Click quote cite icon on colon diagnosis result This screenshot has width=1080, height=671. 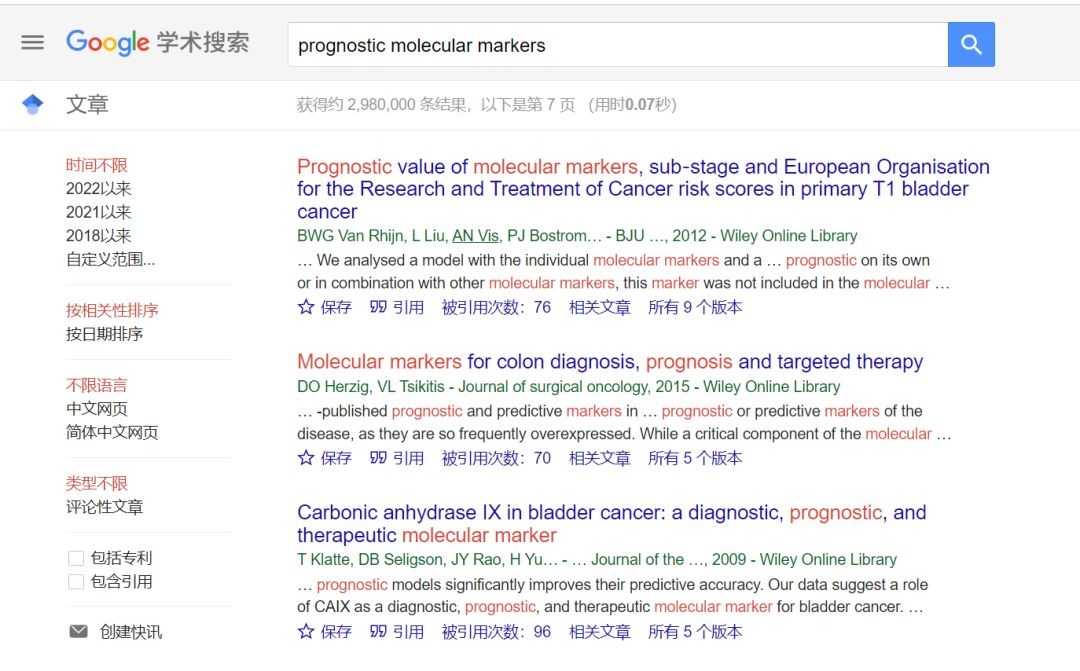pos(378,458)
